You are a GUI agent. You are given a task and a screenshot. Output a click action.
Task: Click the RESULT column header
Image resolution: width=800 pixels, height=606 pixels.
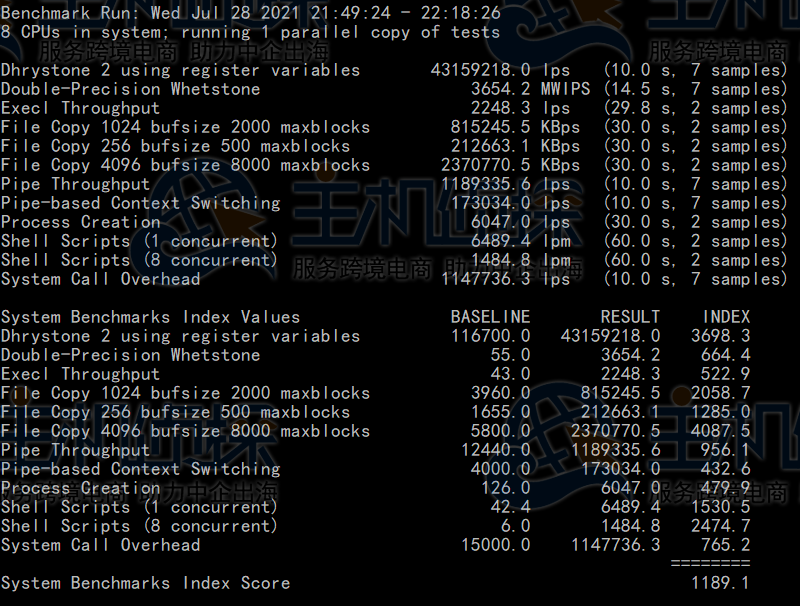tap(630, 317)
